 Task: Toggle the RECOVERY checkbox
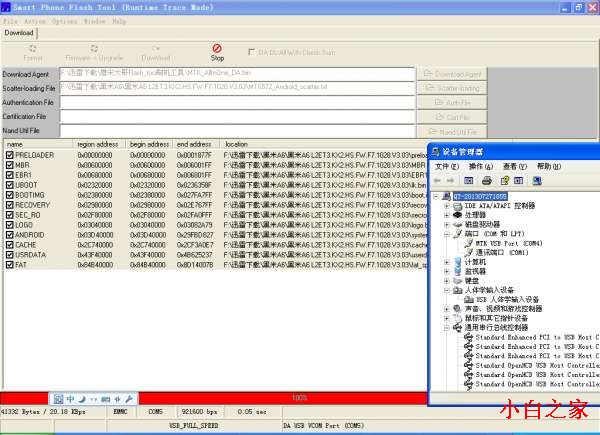[x=10, y=205]
